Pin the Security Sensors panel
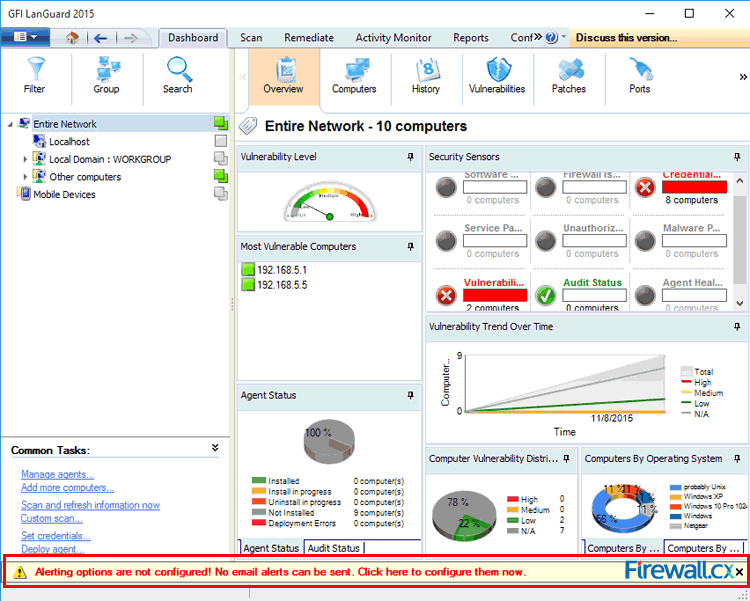 (737, 156)
